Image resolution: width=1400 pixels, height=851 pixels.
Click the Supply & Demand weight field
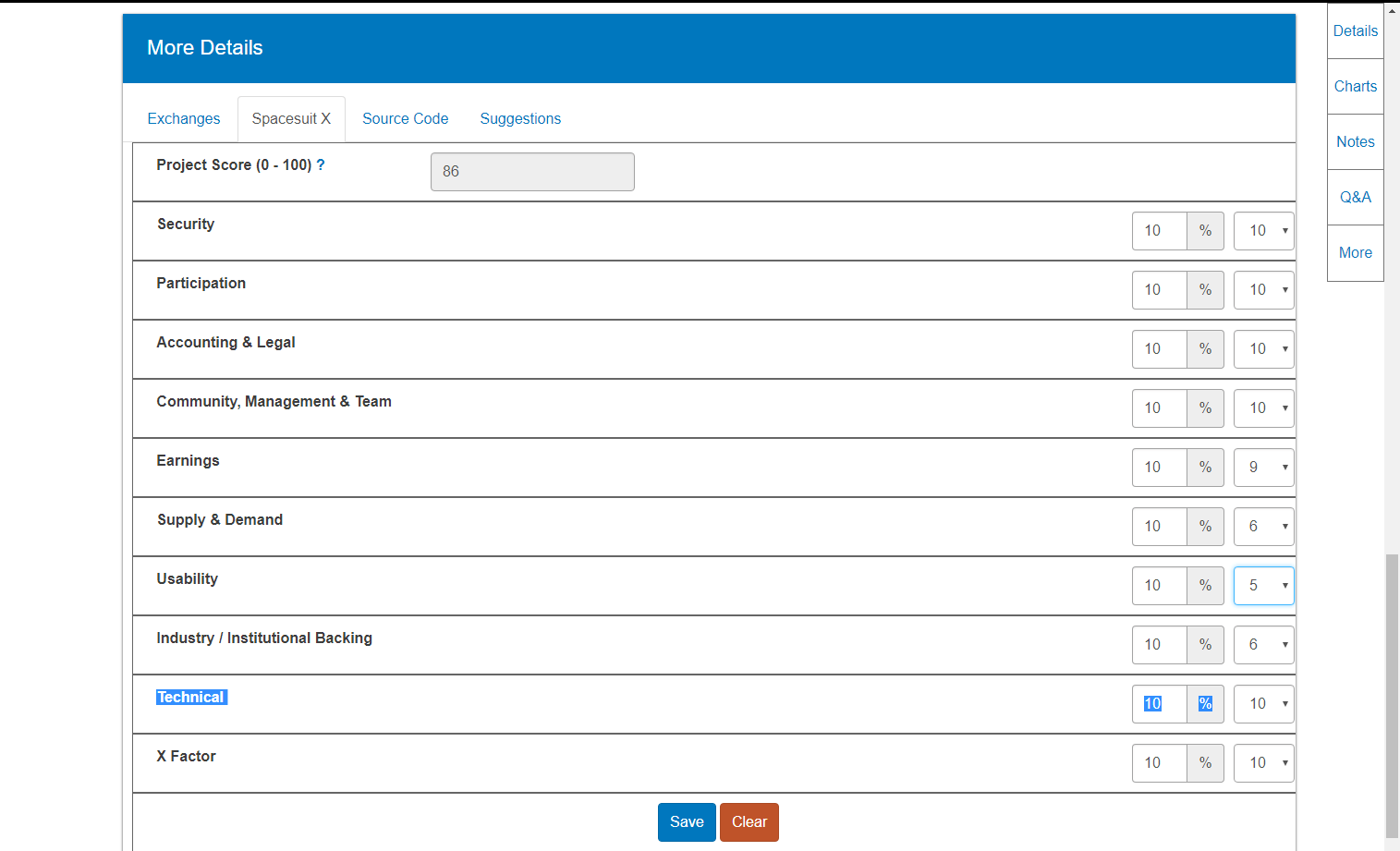click(x=1160, y=527)
